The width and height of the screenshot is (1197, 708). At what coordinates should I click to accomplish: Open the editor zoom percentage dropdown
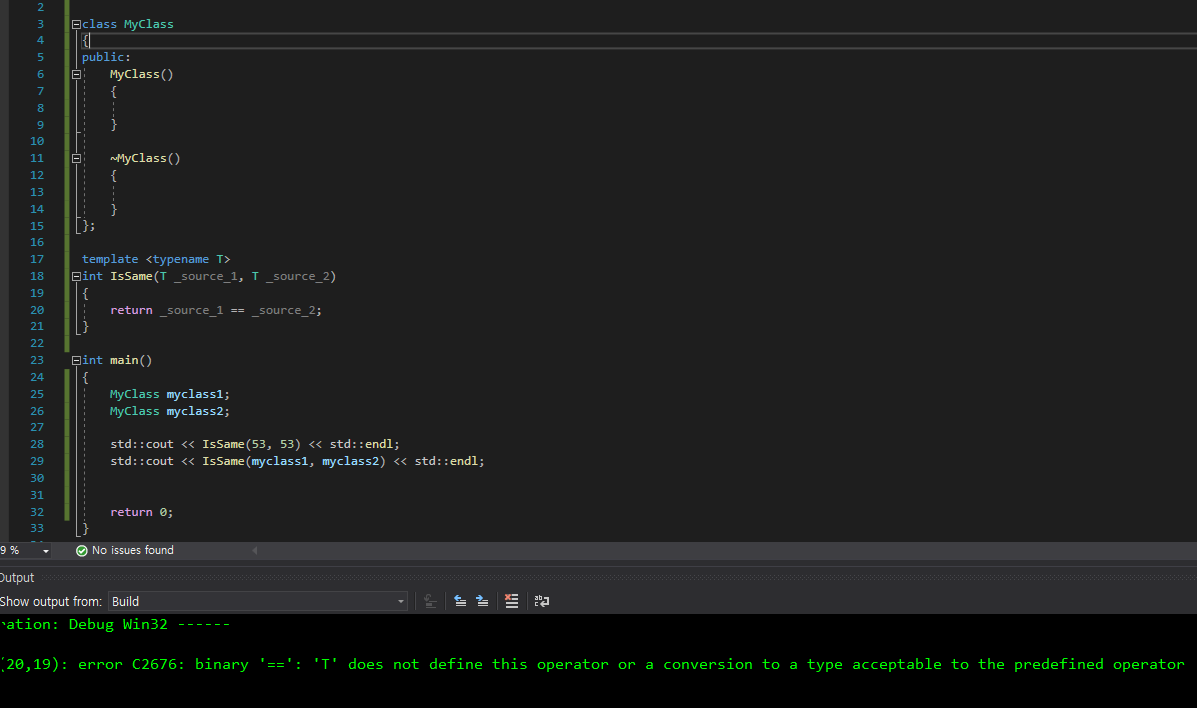(46, 551)
